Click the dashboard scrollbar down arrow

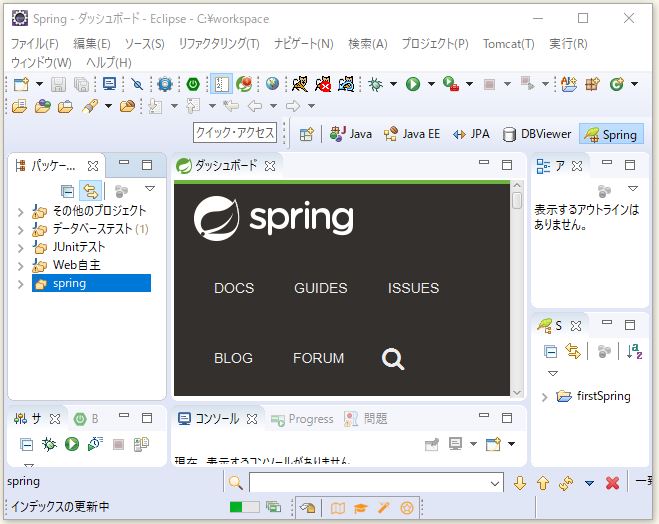[x=517, y=392]
